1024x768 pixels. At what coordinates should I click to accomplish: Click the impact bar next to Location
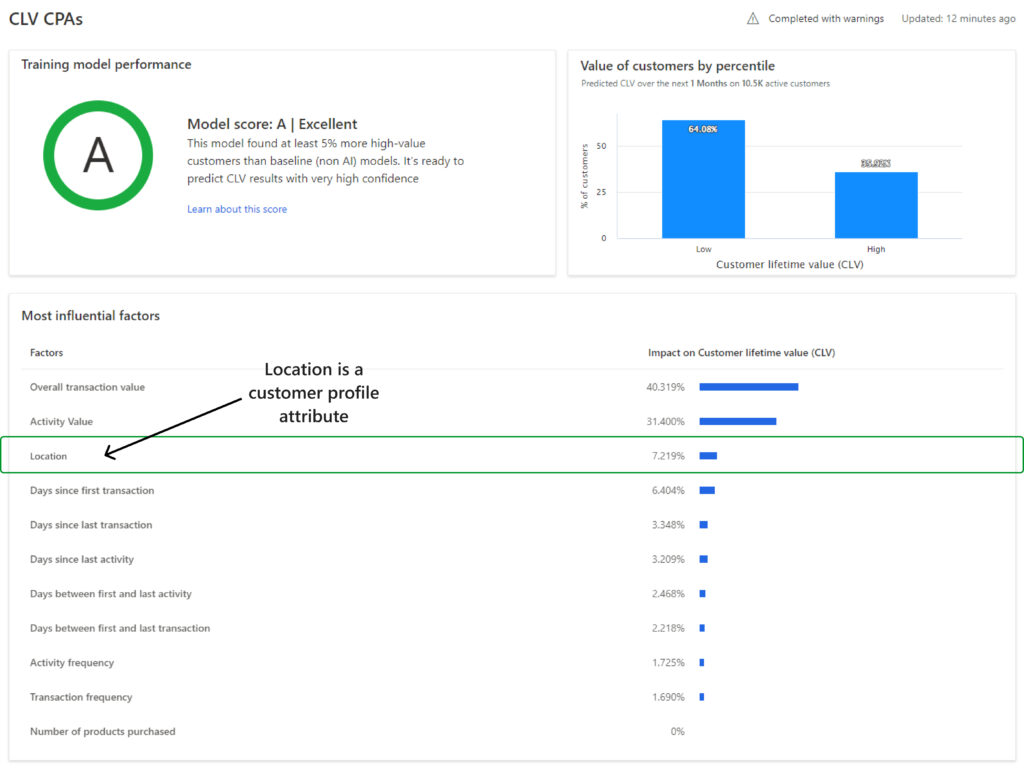tap(709, 455)
